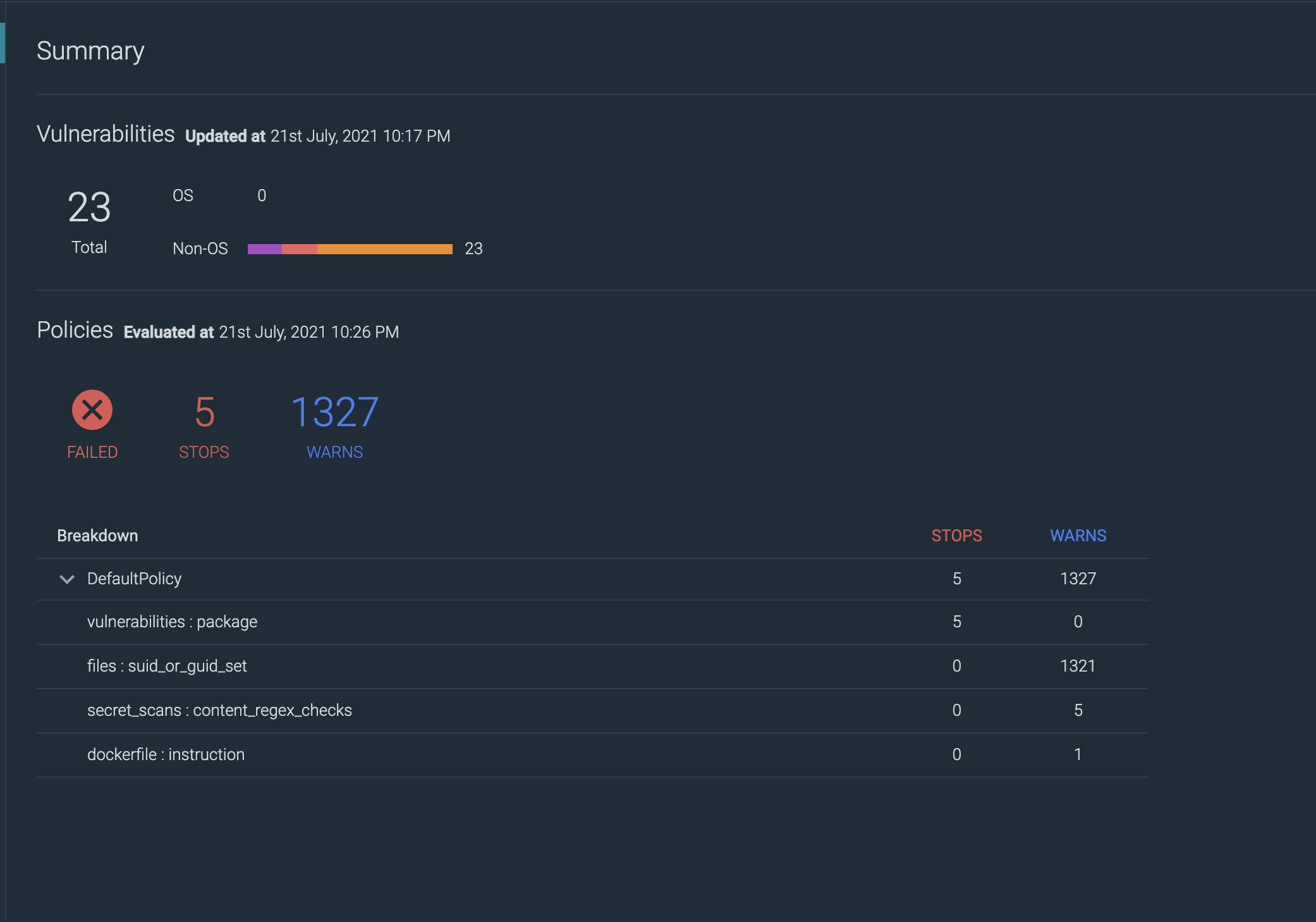This screenshot has width=1316, height=922.
Task: Click the orange segment of Non-OS bar
Action: click(x=385, y=249)
